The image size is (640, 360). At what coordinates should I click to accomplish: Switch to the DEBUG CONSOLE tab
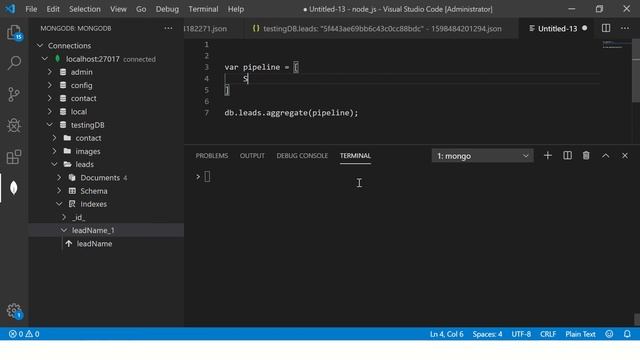coord(302,156)
